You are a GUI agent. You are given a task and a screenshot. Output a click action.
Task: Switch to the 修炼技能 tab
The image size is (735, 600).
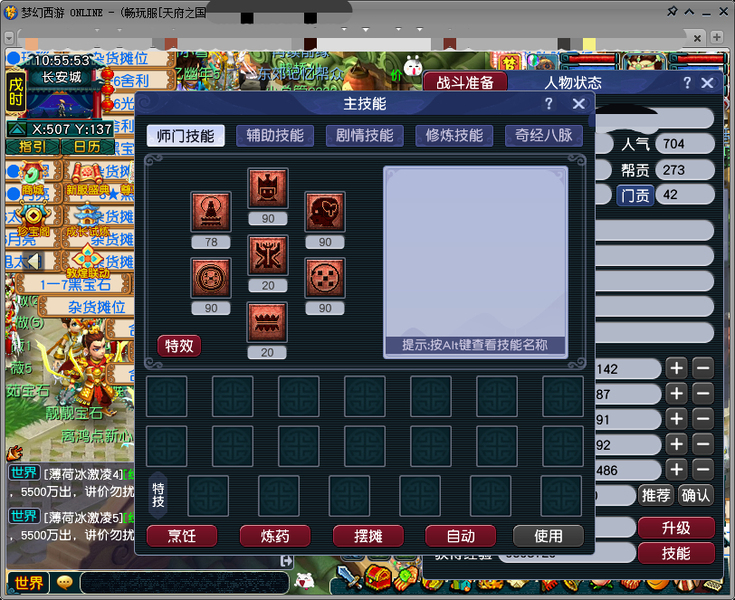(454, 136)
